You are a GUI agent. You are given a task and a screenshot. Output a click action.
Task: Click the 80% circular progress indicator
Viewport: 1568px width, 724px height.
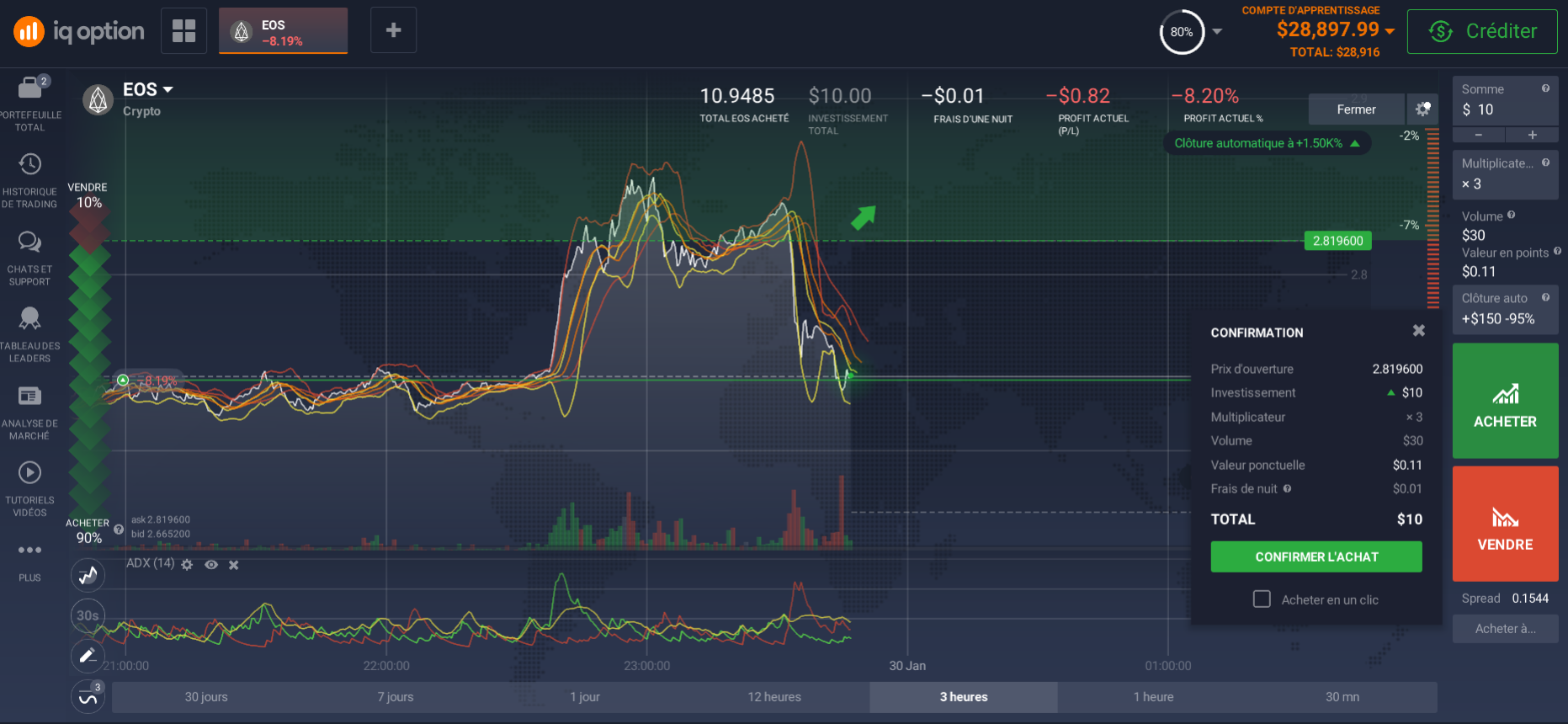pyautogui.click(x=1182, y=32)
